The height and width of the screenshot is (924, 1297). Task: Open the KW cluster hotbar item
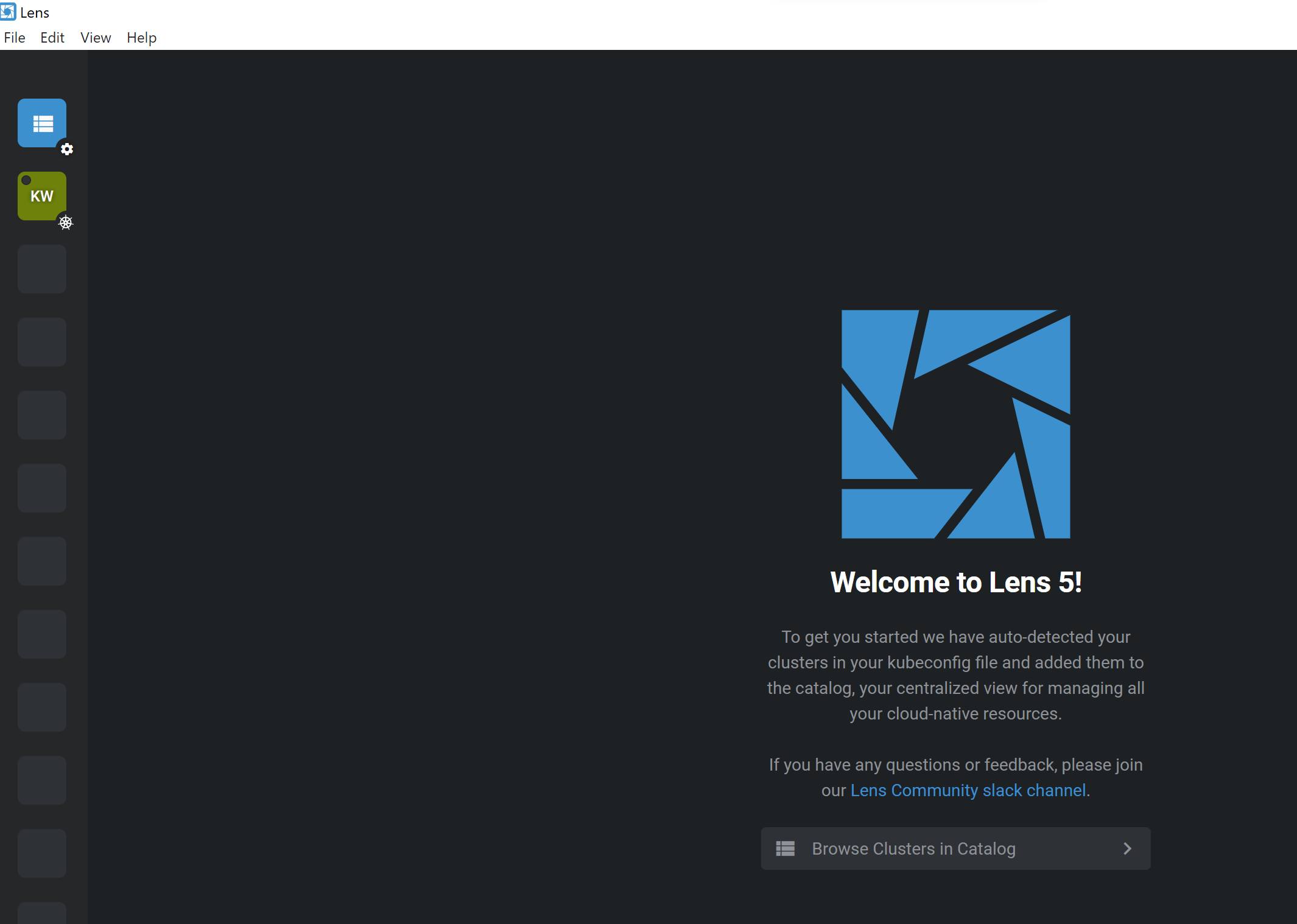(x=42, y=196)
